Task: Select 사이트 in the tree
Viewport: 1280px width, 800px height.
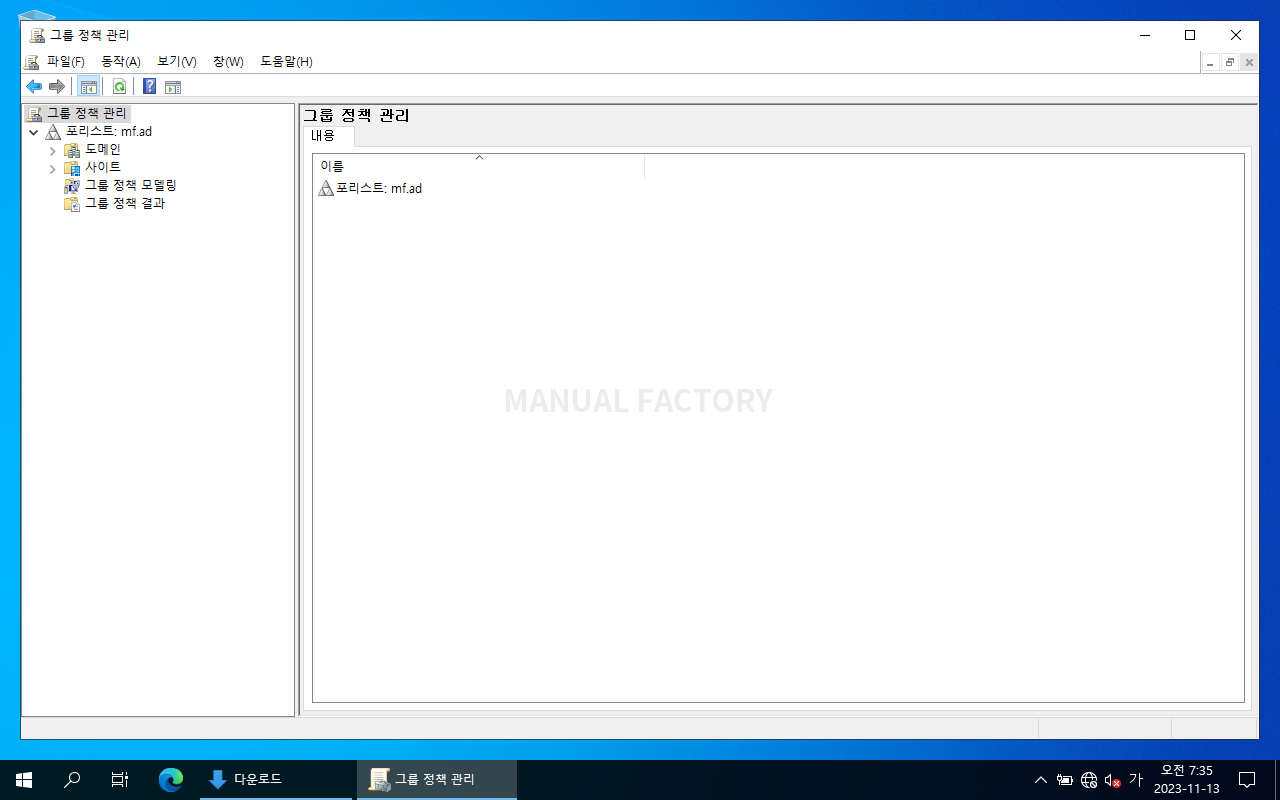Action: coord(103,168)
